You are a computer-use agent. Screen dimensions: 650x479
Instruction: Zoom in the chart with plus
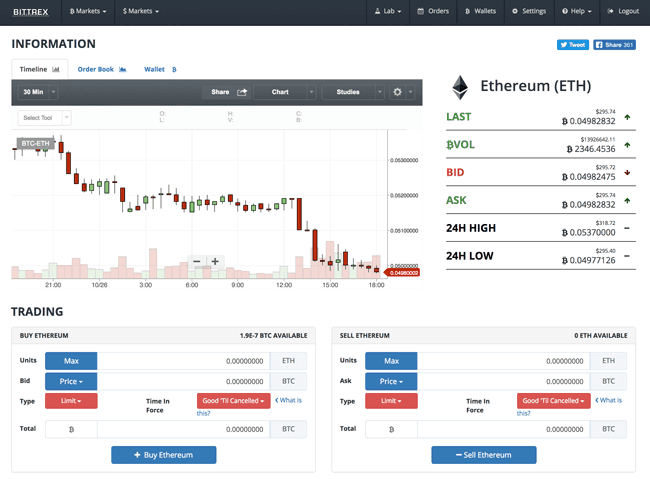coord(215,261)
